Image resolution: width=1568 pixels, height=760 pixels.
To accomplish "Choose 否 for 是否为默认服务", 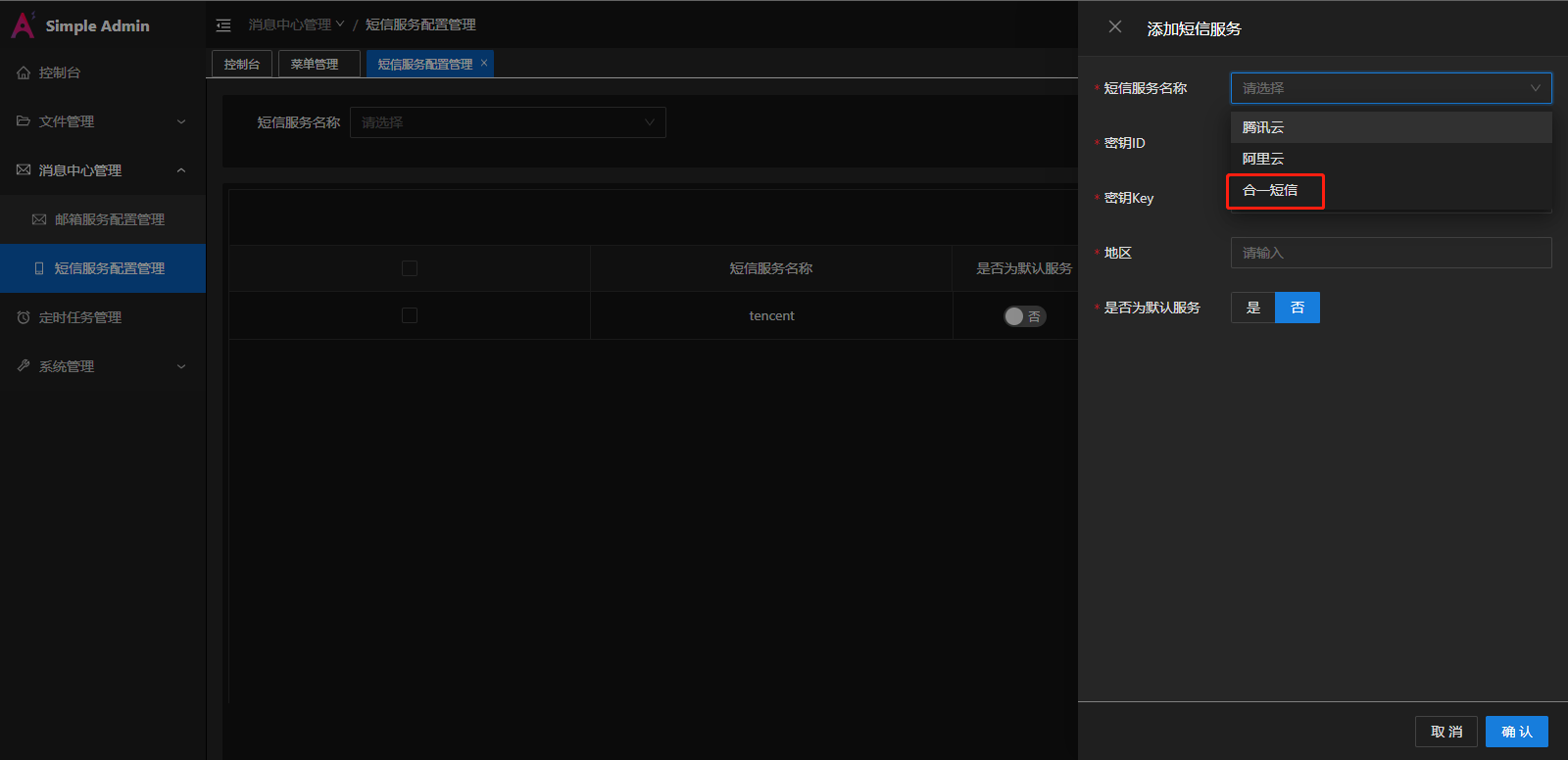I will tap(1298, 308).
